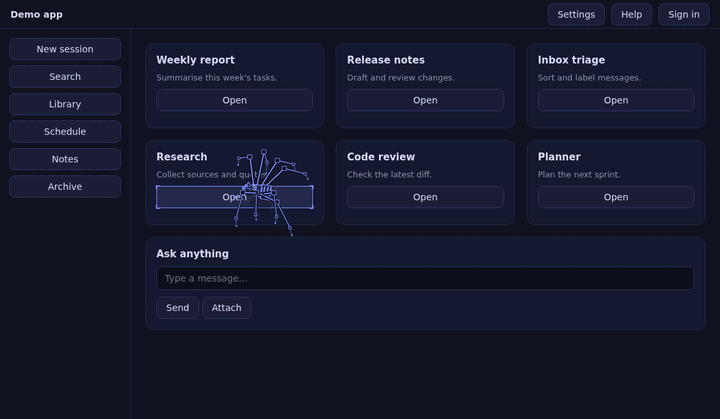Click the Help button
The image size is (720, 419).
[631, 14]
